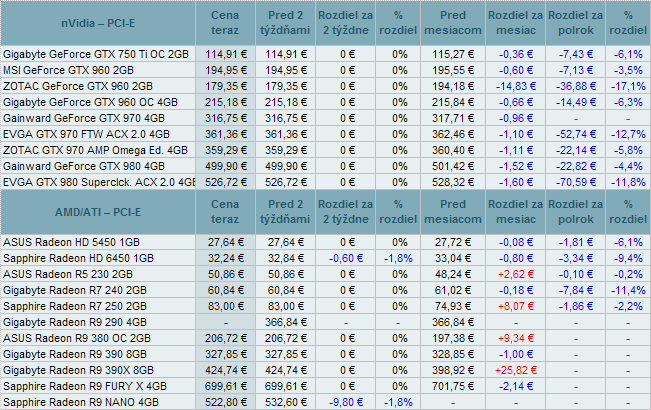Viewport: 651px width, 410px height.
Task: Click the 'AMD/ATI – PCI-E' section header
Action: tap(98, 212)
